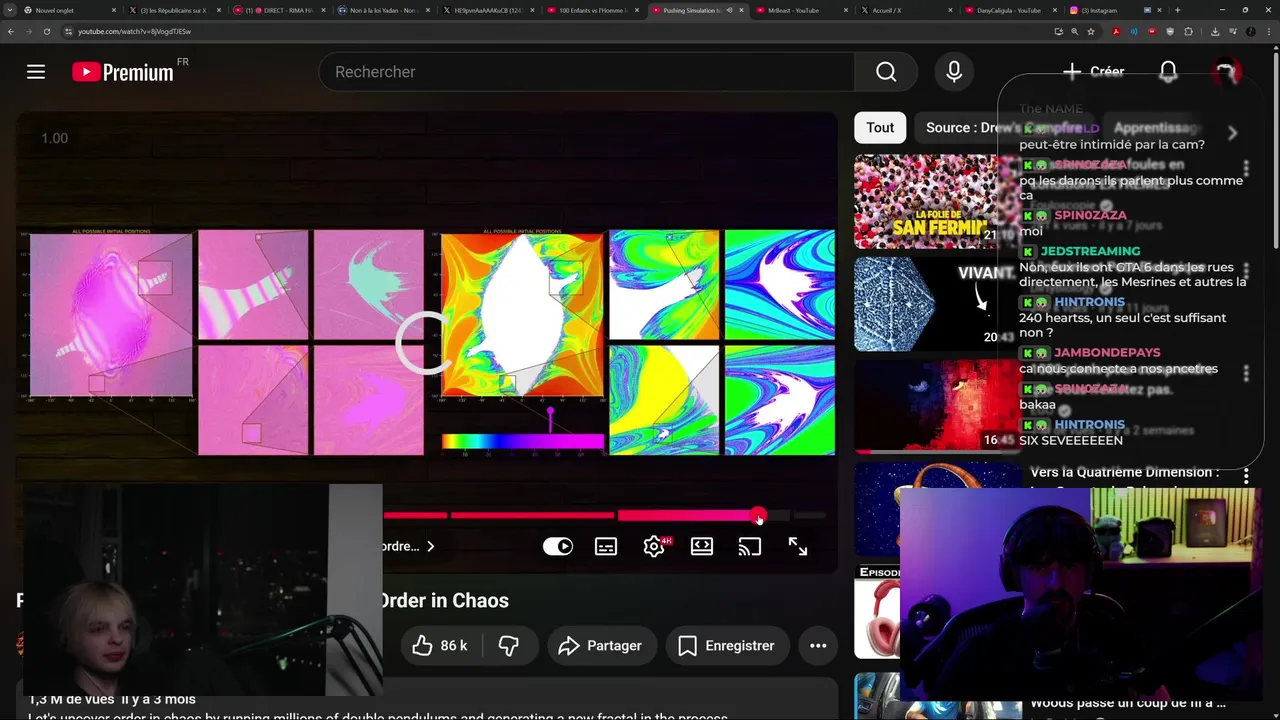Open the notifications bell
The image size is (1280, 720).
tap(1168, 72)
